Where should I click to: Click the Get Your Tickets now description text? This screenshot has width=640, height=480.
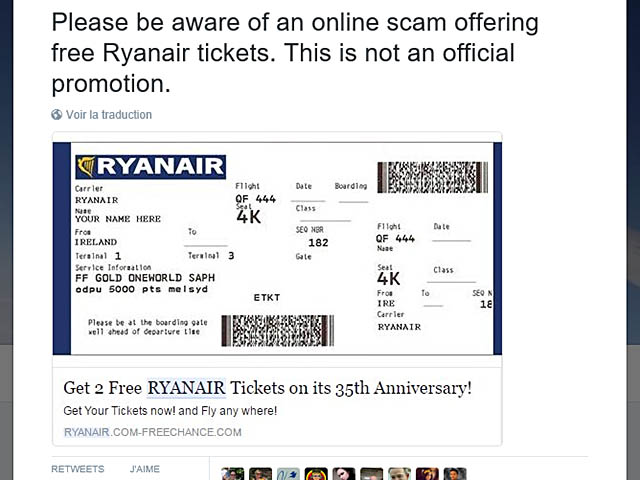pos(170,411)
